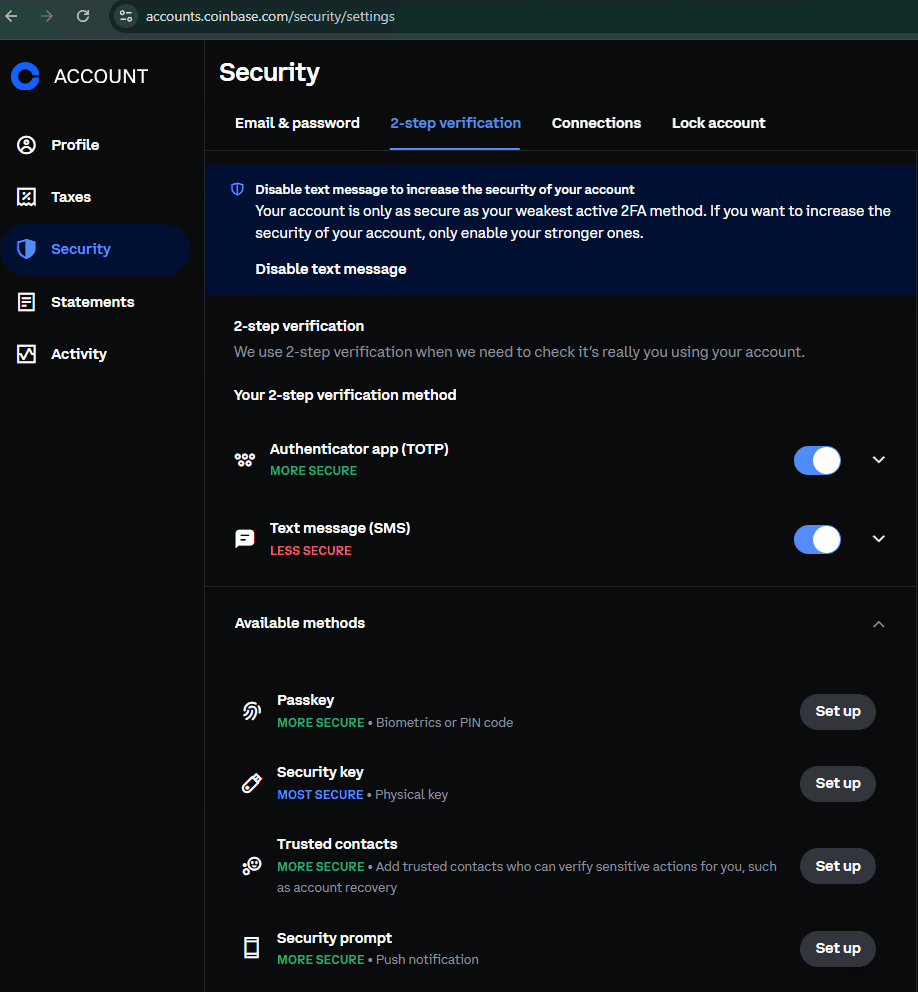
Task: Disable the Authenticator app (TOTP) toggle
Action: [817, 460]
